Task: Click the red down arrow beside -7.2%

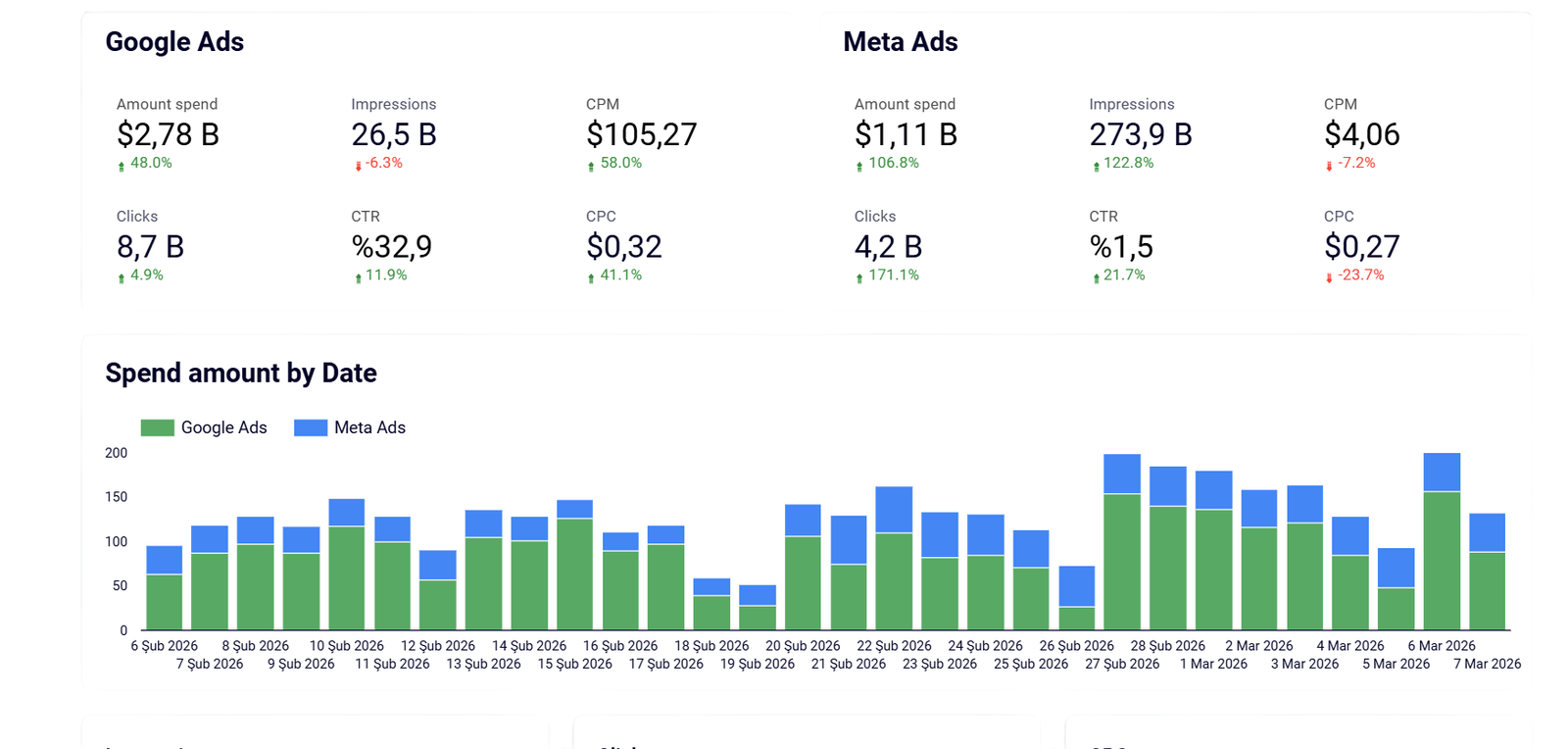Action: tap(1329, 166)
